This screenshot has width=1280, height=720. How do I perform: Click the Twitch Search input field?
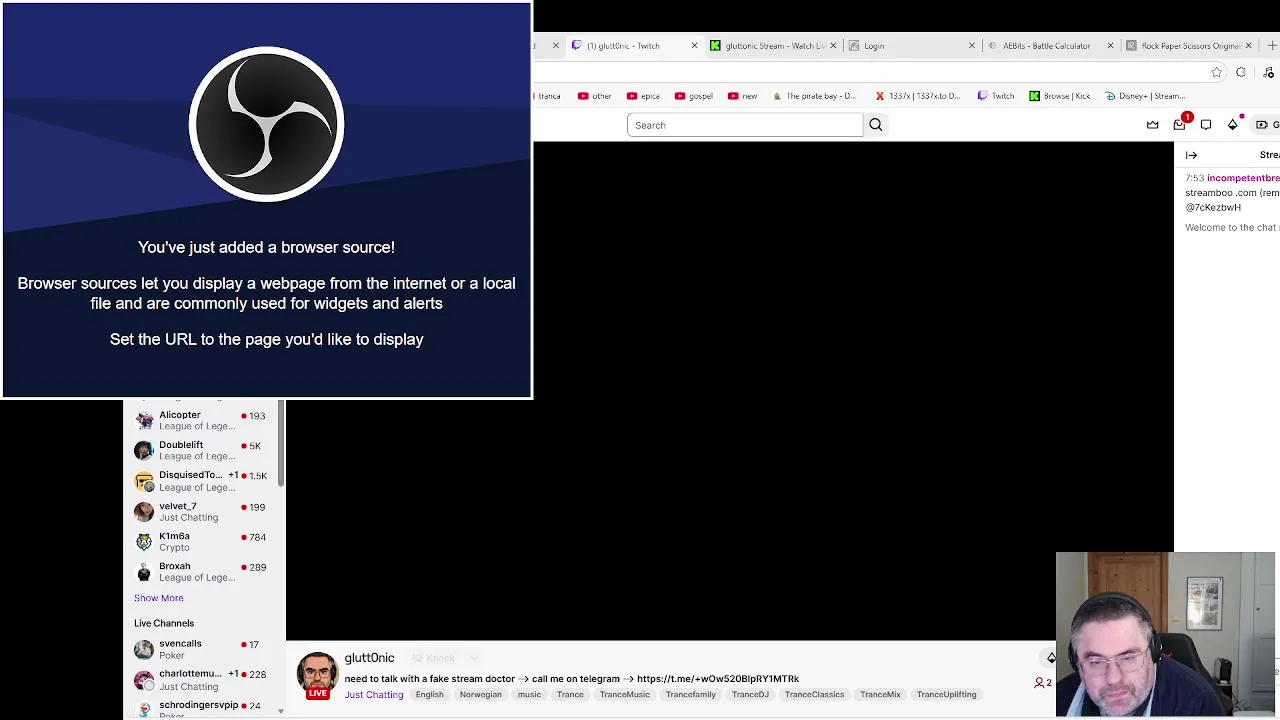[x=745, y=125]
